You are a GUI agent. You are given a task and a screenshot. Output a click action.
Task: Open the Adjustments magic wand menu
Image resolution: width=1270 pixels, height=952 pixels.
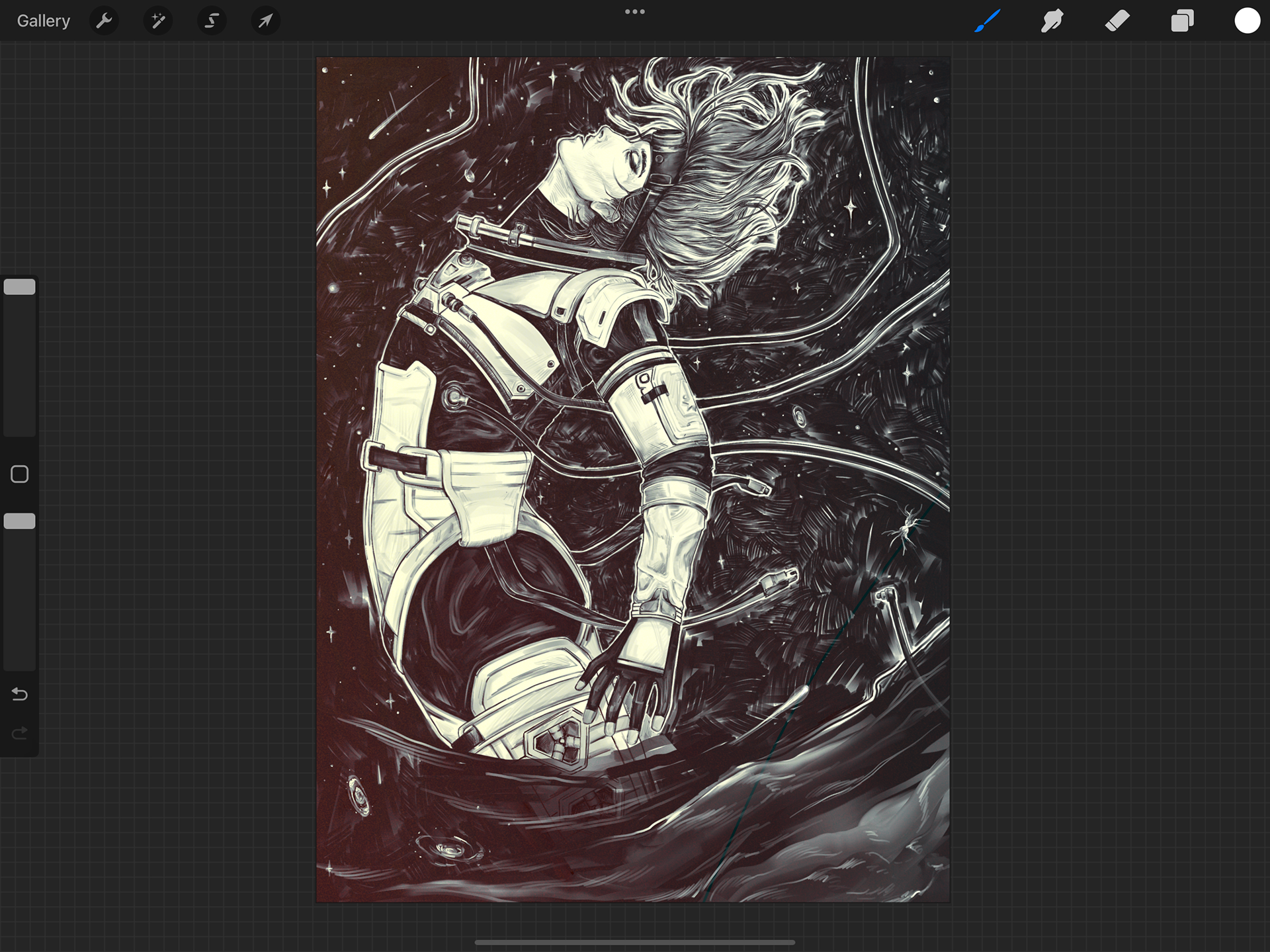click(x=158, y=21)
